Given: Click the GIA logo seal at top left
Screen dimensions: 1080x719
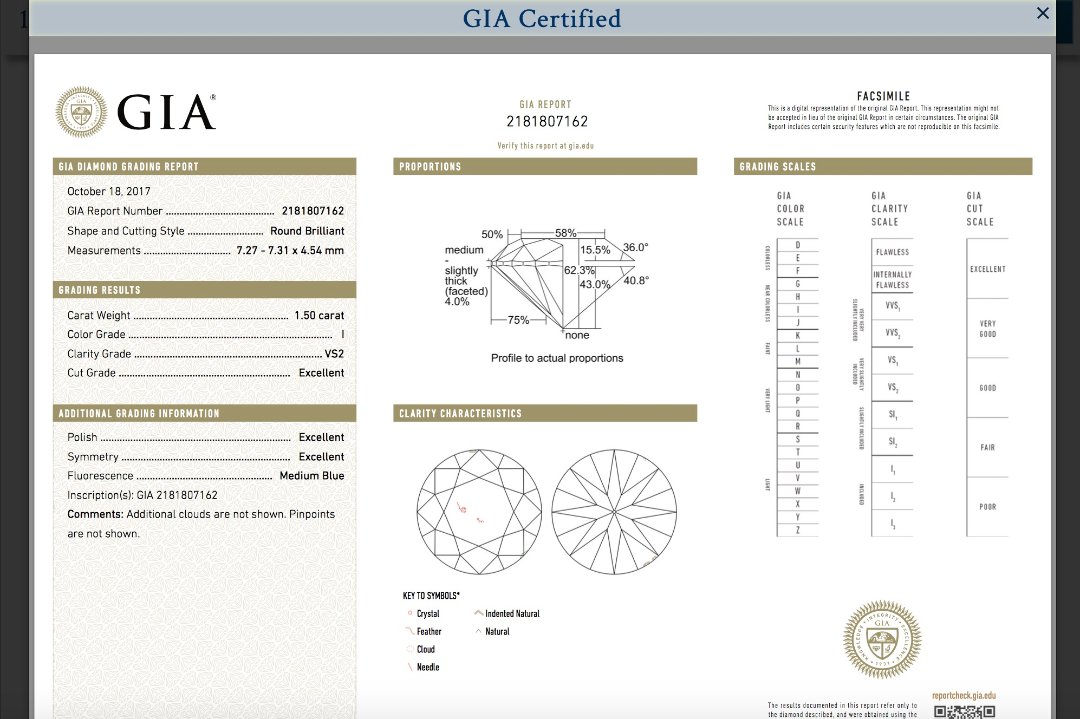Looking at the screenshot, I should [x=81, y=111].
